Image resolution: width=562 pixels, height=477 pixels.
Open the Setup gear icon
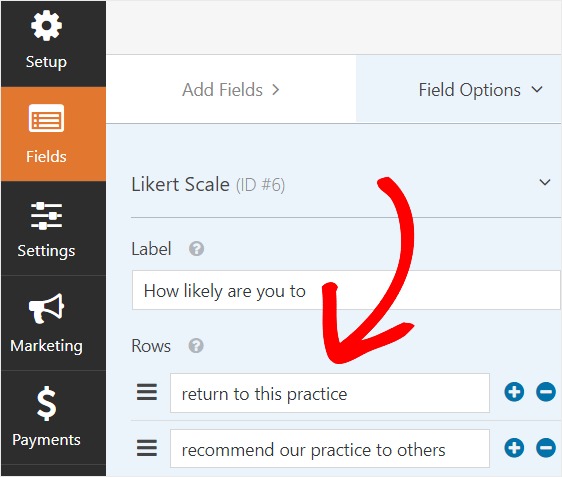(x=46, y=25)
